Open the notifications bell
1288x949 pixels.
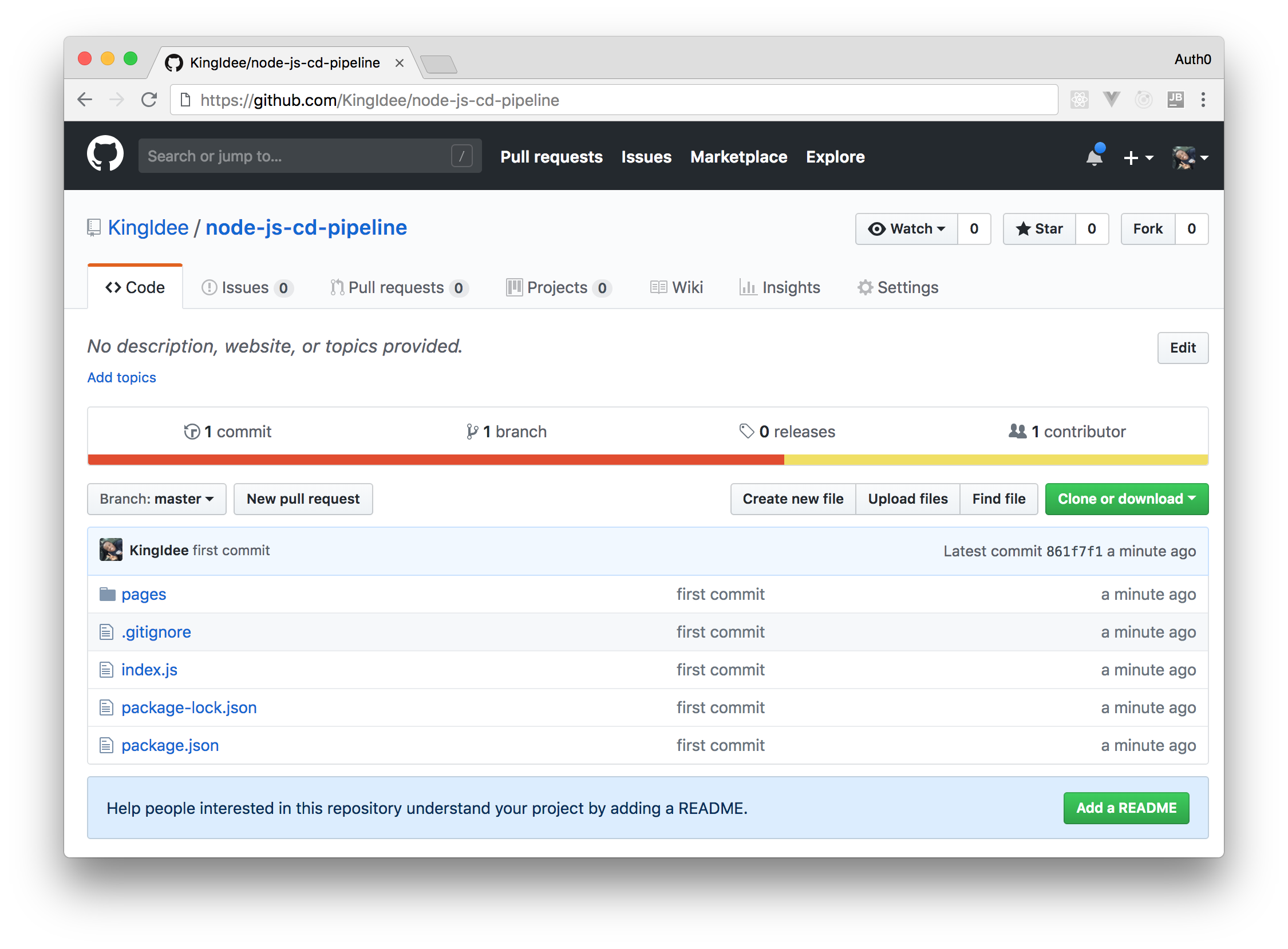pos(1095,157)
